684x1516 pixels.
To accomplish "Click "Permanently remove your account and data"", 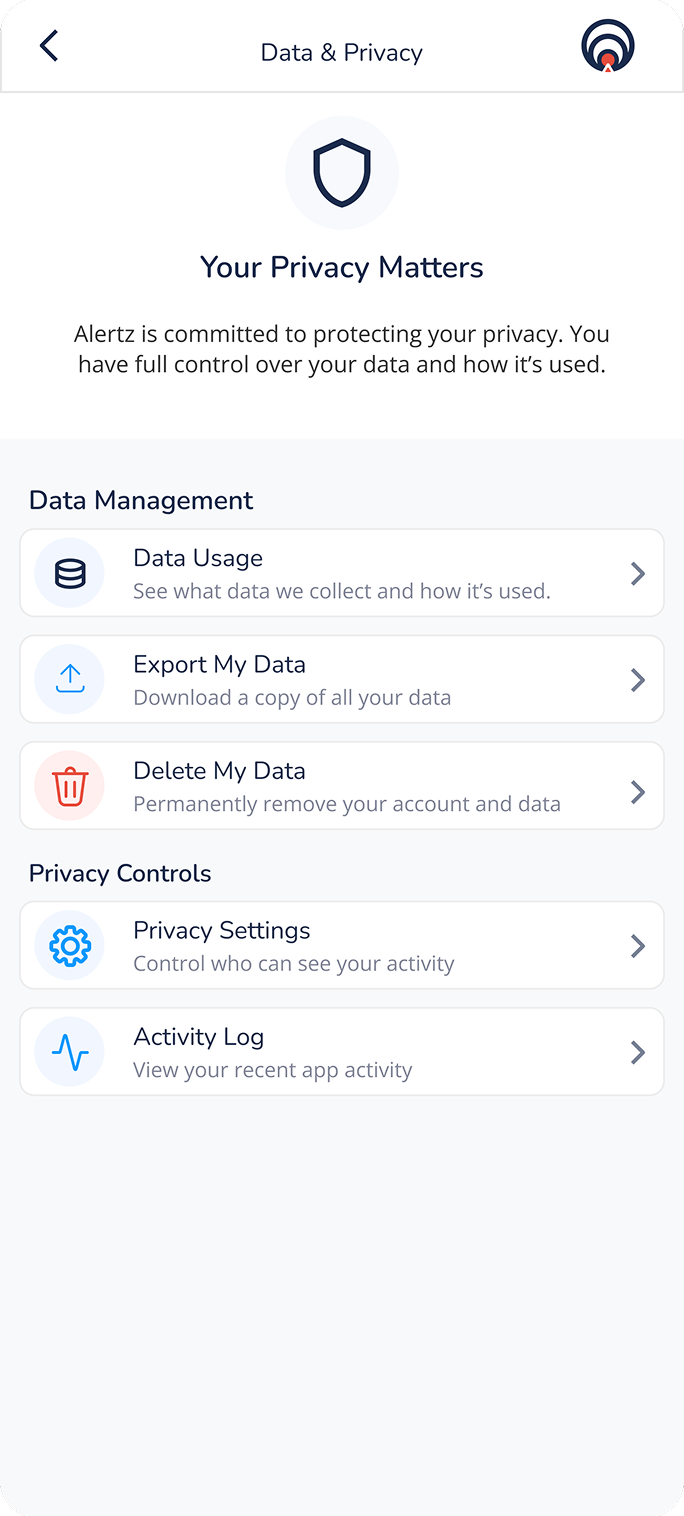I will pyautogui.click(x=347, y=804).
